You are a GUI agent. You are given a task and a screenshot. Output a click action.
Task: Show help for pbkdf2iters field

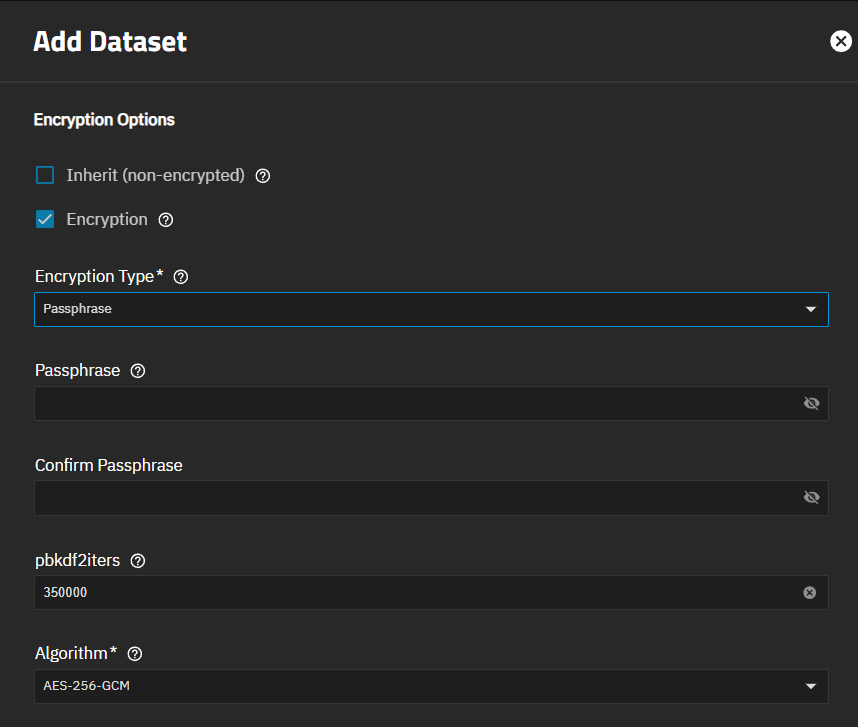tap(138, 561)
